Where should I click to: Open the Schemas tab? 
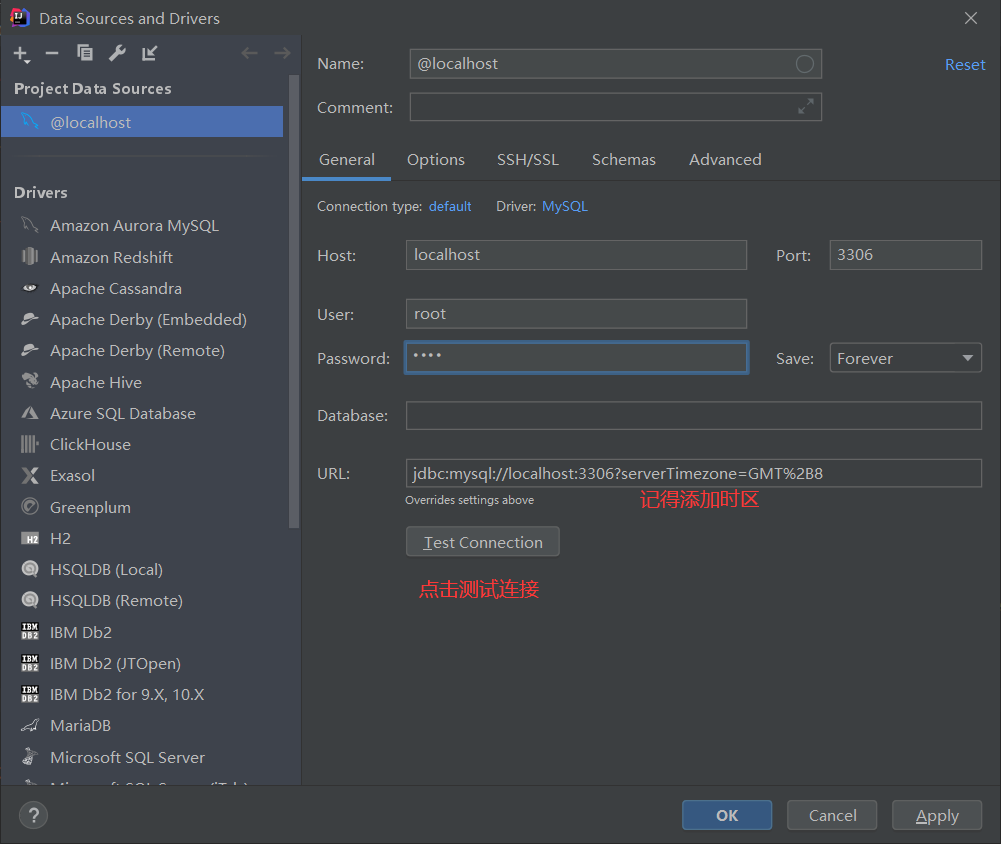pos(624,160)
